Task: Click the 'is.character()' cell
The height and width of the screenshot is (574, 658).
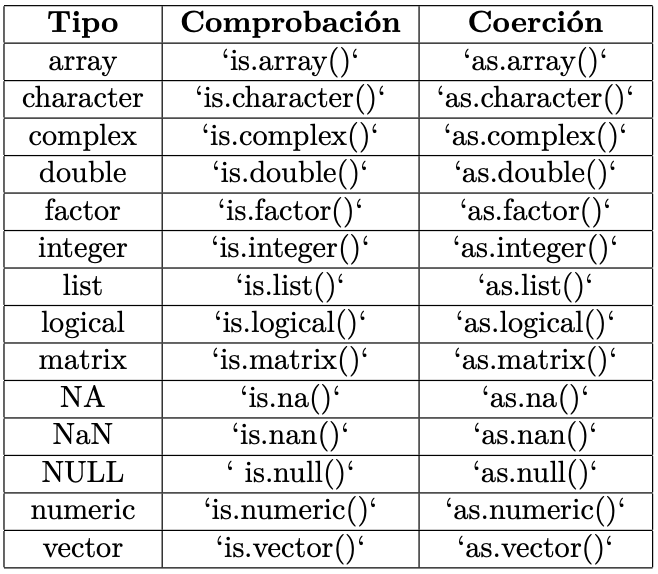Action: (x=290, y=99)
